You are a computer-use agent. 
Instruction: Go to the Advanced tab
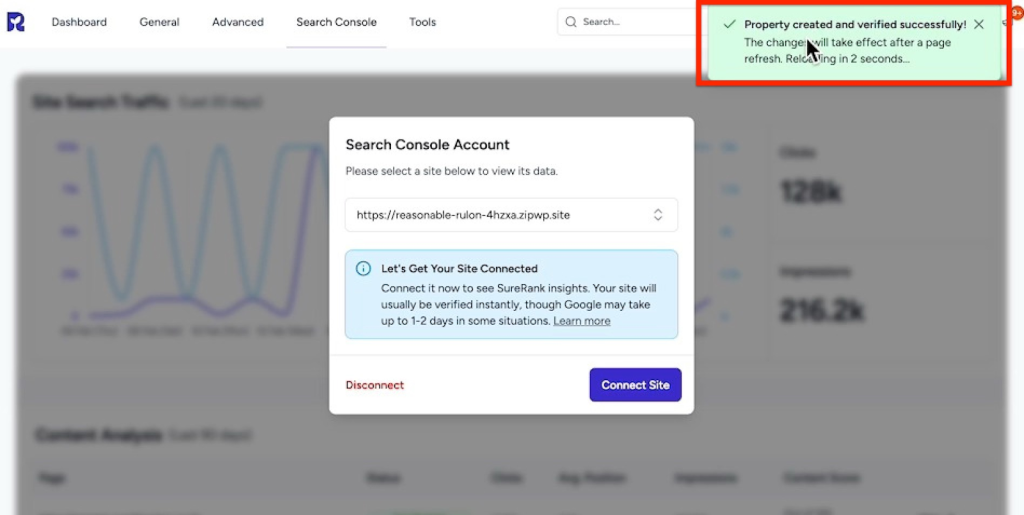tap(238, 22)
